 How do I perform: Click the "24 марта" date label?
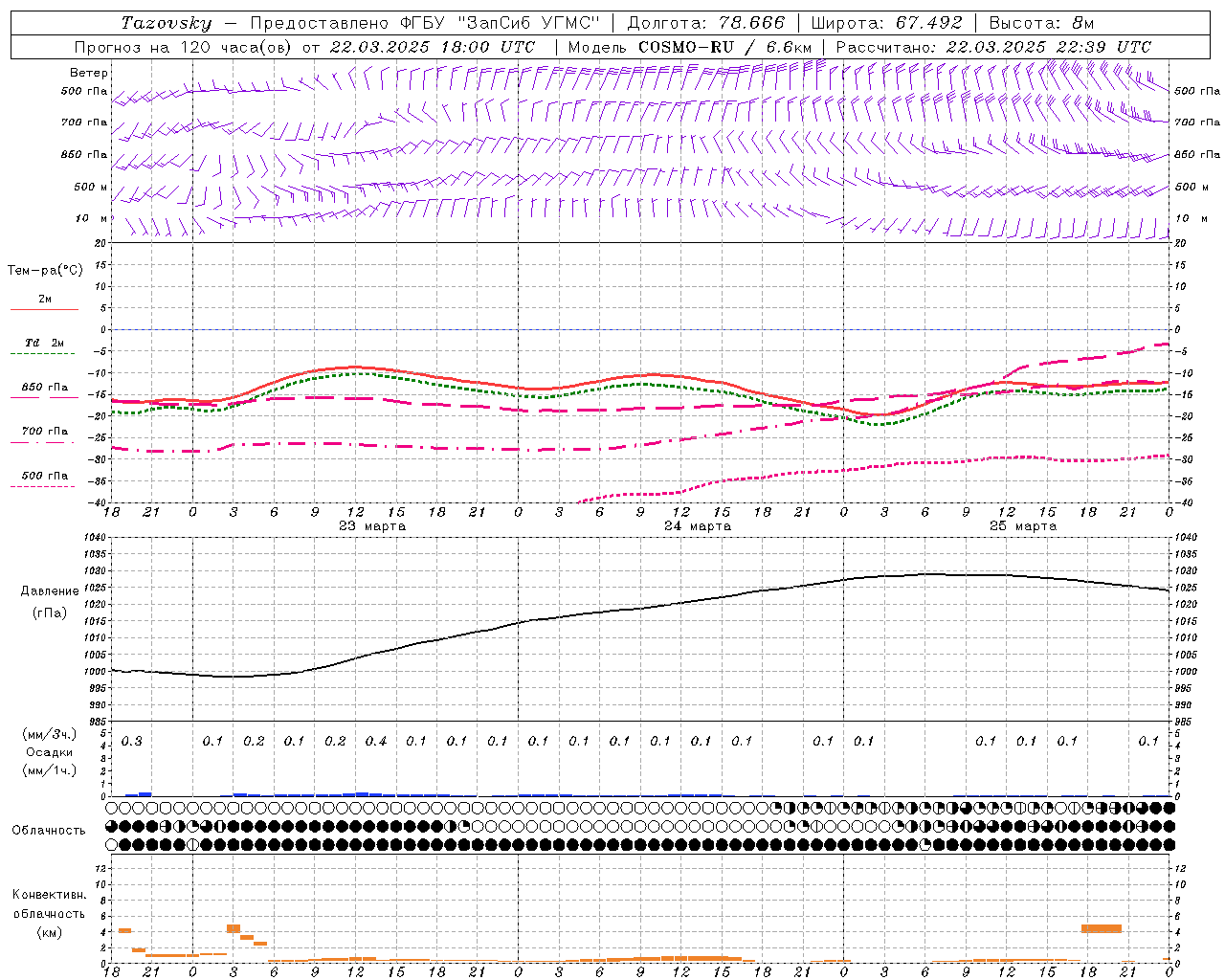click(698, 526)
